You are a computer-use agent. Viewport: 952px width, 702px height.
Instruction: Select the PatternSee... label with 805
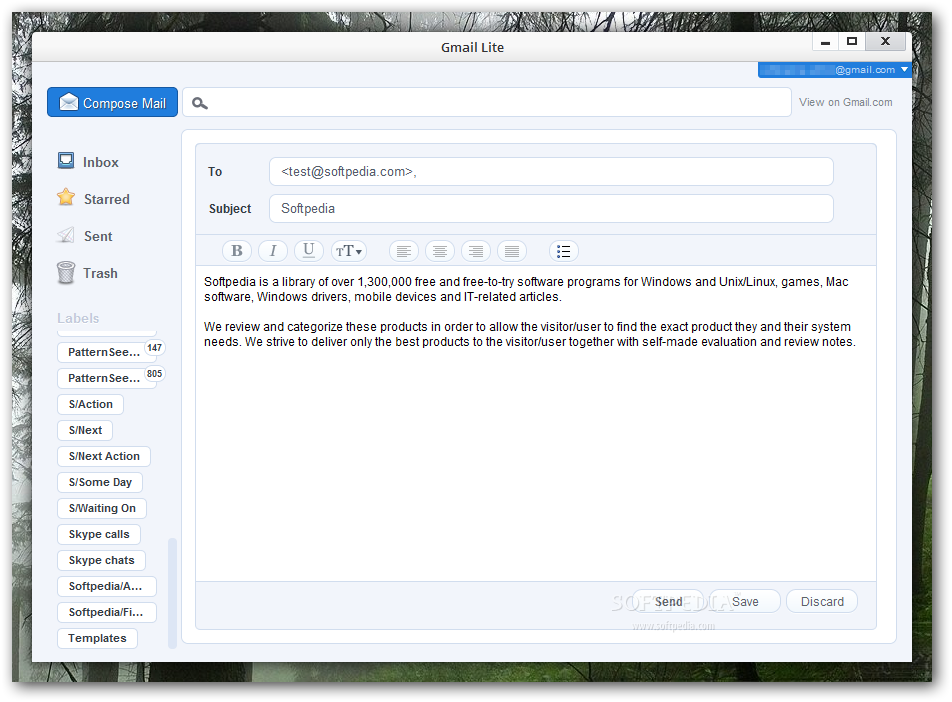107,378
